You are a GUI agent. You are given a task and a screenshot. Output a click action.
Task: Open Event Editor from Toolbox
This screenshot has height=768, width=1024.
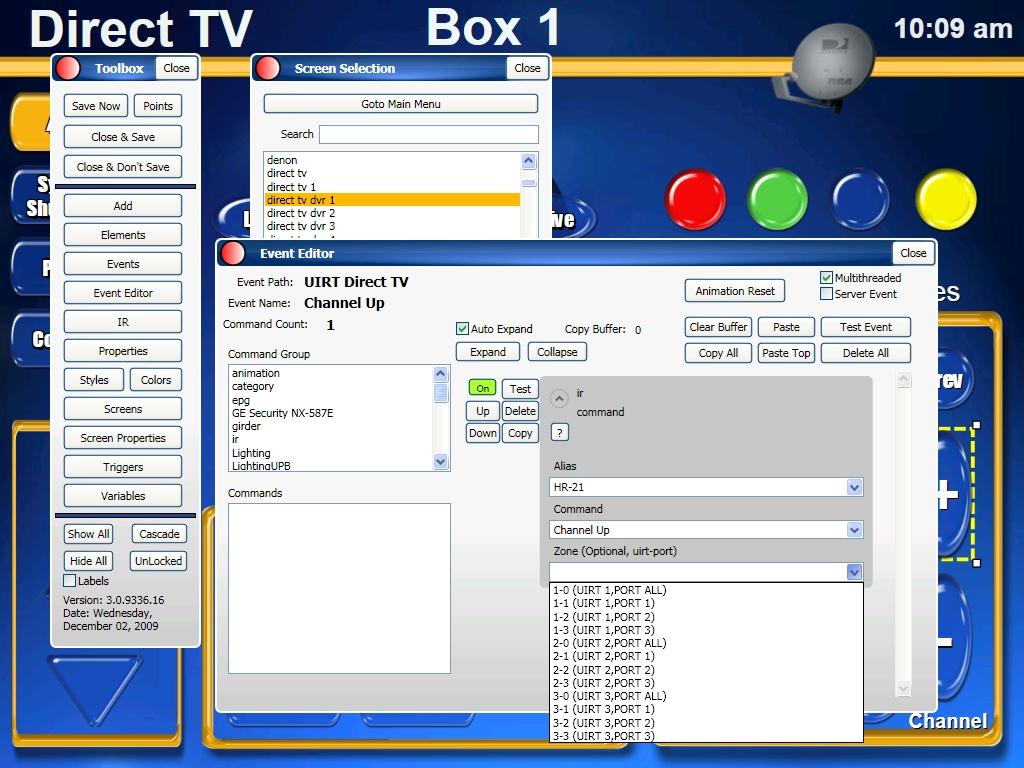coord(123,293)
